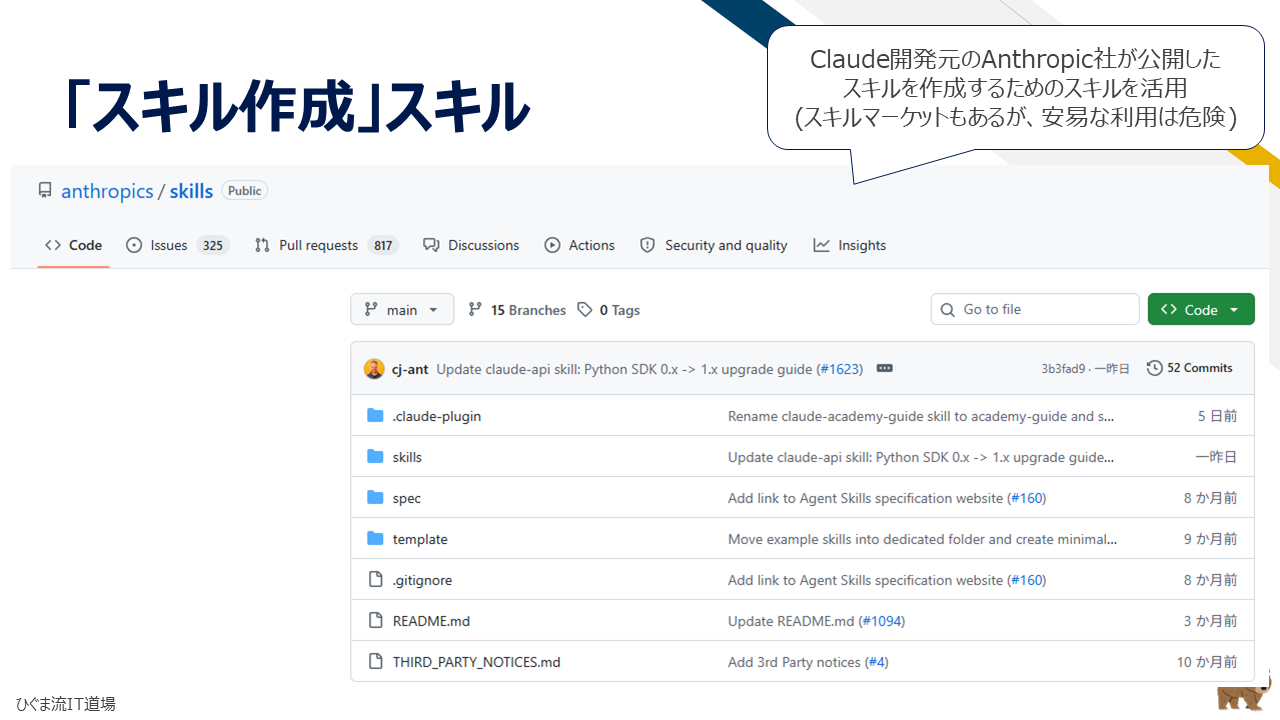Go to the Discussions tab
This screenshot has width=1280, height=720.
[471, 245]
